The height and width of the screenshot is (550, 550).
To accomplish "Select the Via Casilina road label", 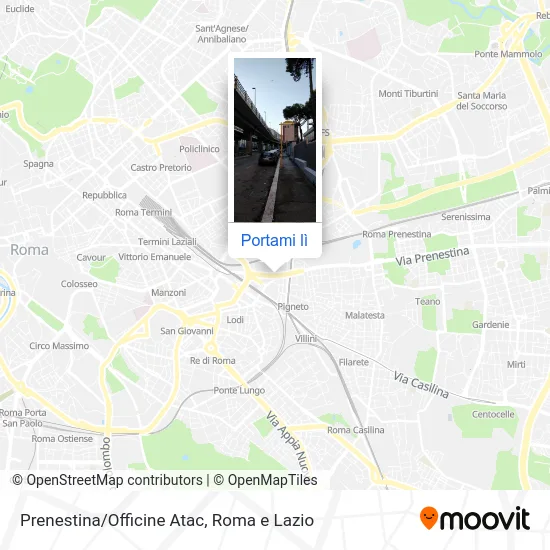I will [421, 385].
